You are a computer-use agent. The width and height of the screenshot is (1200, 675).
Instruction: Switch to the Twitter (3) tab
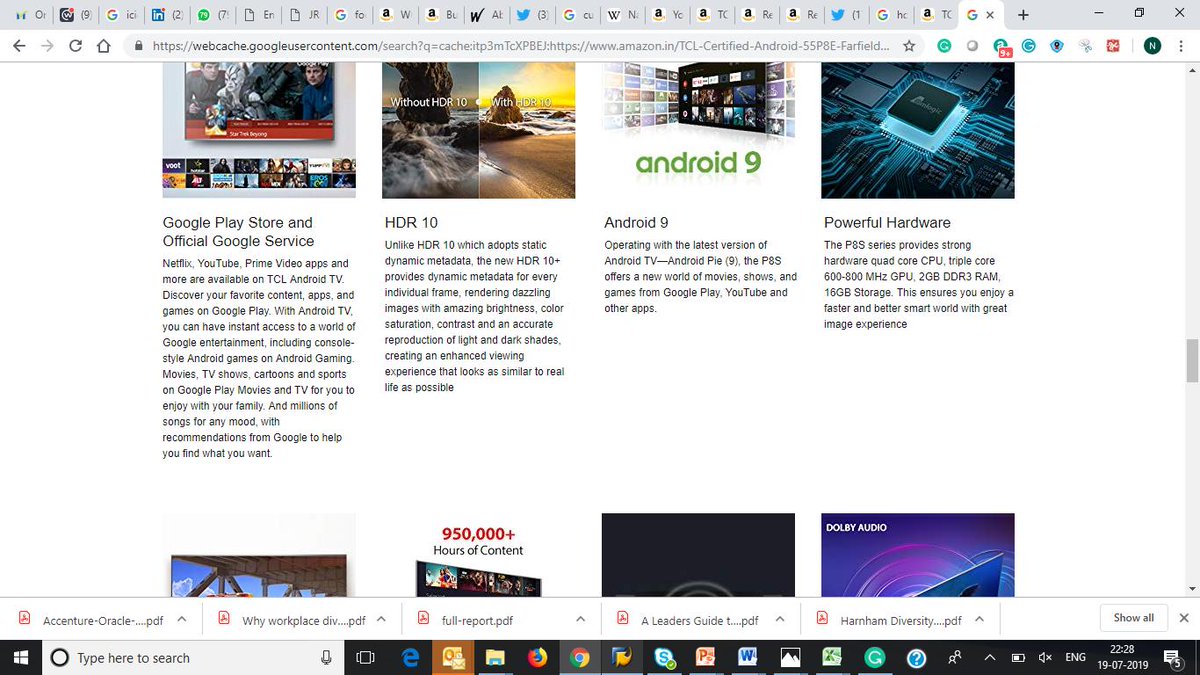pyautogui.click(x=534, y=15)
